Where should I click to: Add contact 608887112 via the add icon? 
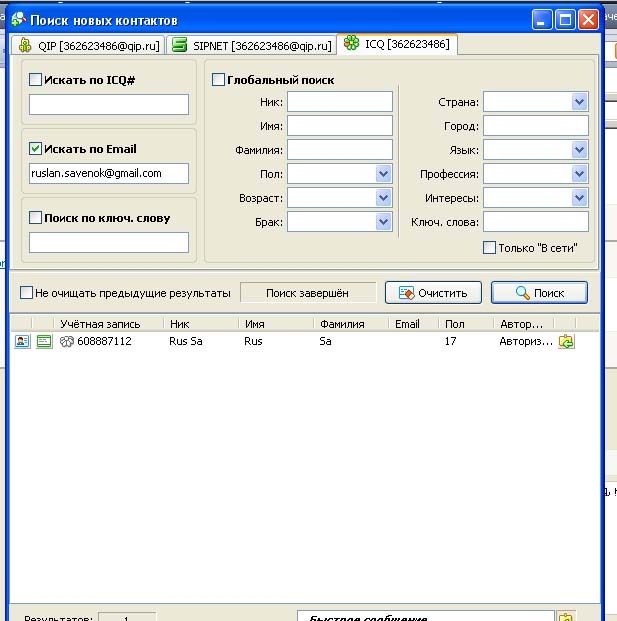(566, 341)
